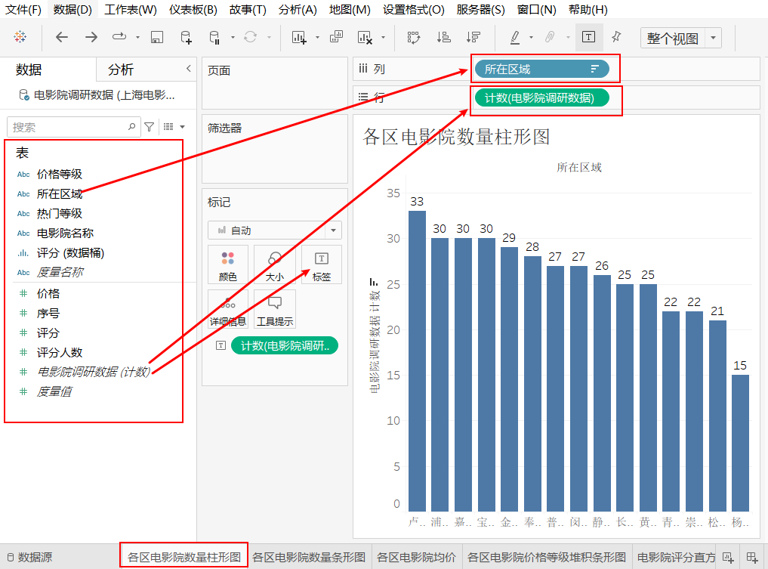The image size is (768, 569).
Task: Open the 文件(F) menu
Action: tap(23, 10)
